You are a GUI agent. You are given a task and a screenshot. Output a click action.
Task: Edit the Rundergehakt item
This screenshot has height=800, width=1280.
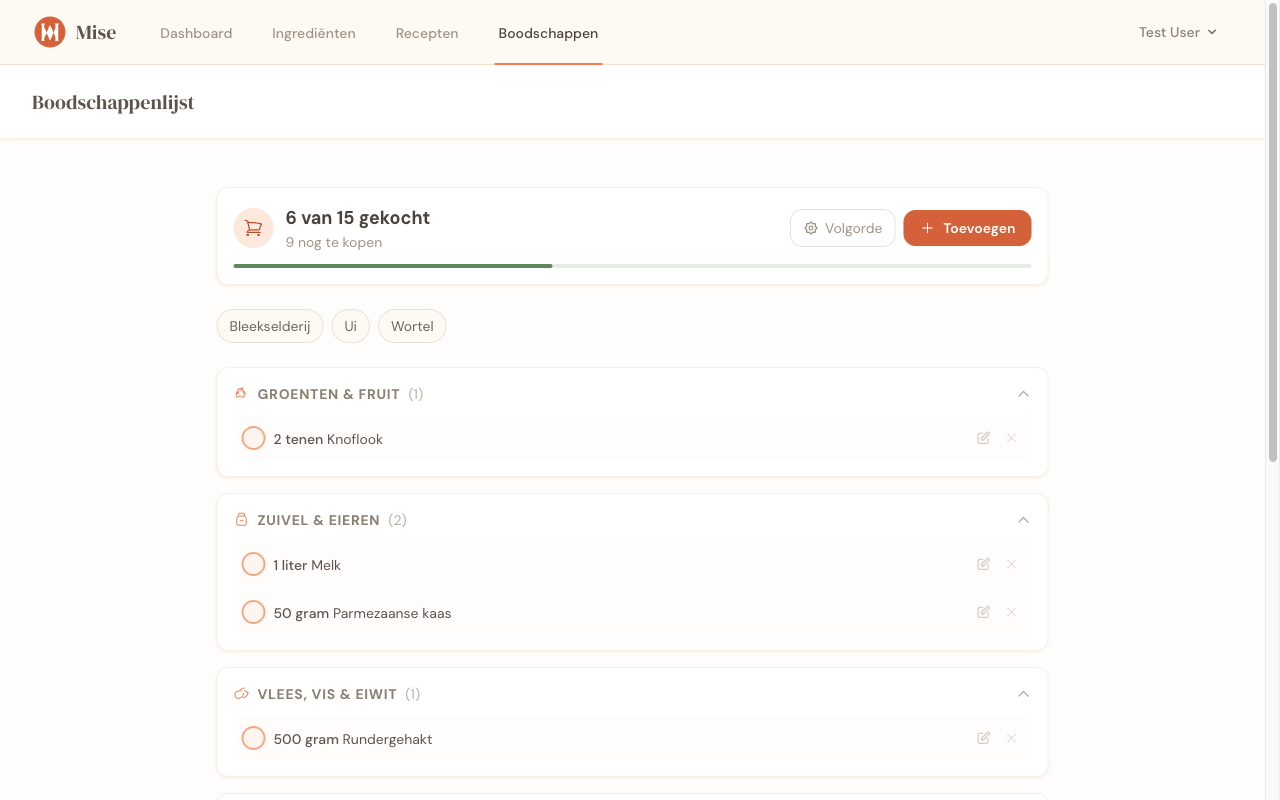pos(983,738)
